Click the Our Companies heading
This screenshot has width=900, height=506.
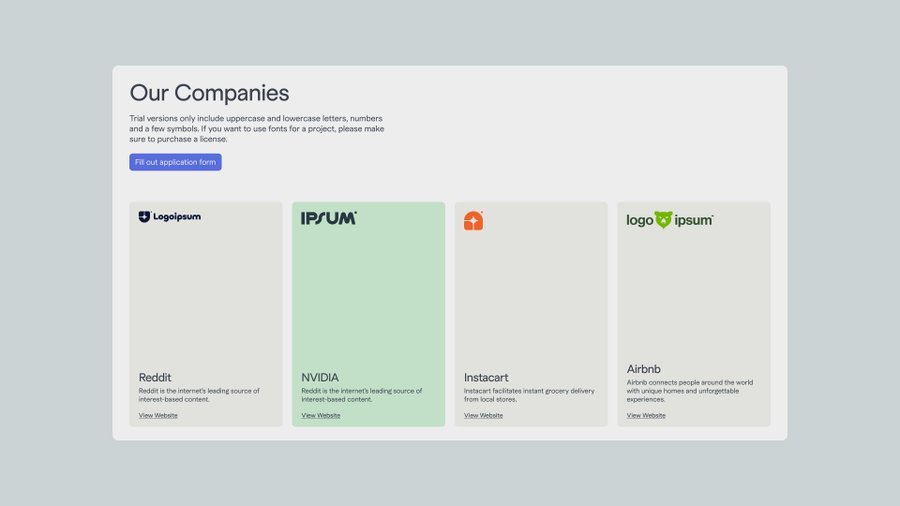(x=209, y=93)
